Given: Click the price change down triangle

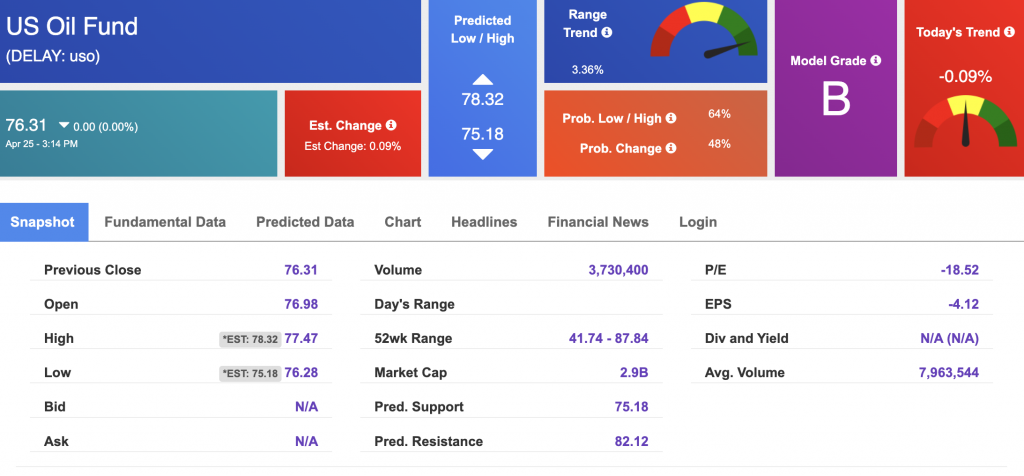Looking at the screenshot, I should (x=64, y=125).
